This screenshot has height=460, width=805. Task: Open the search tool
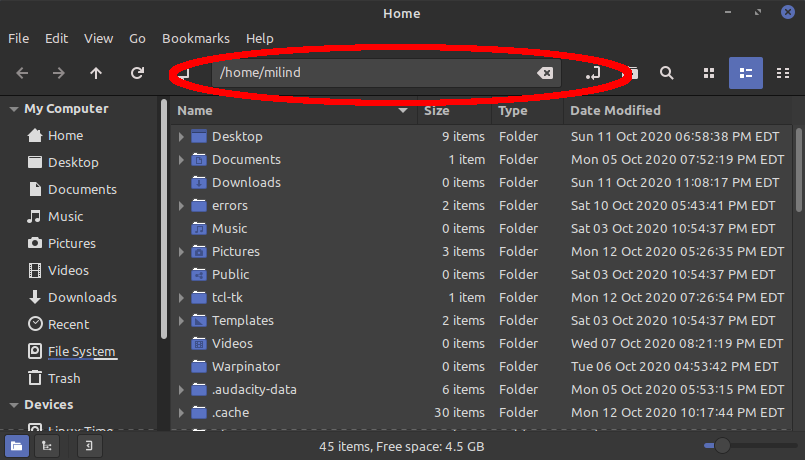click(666, 73)
